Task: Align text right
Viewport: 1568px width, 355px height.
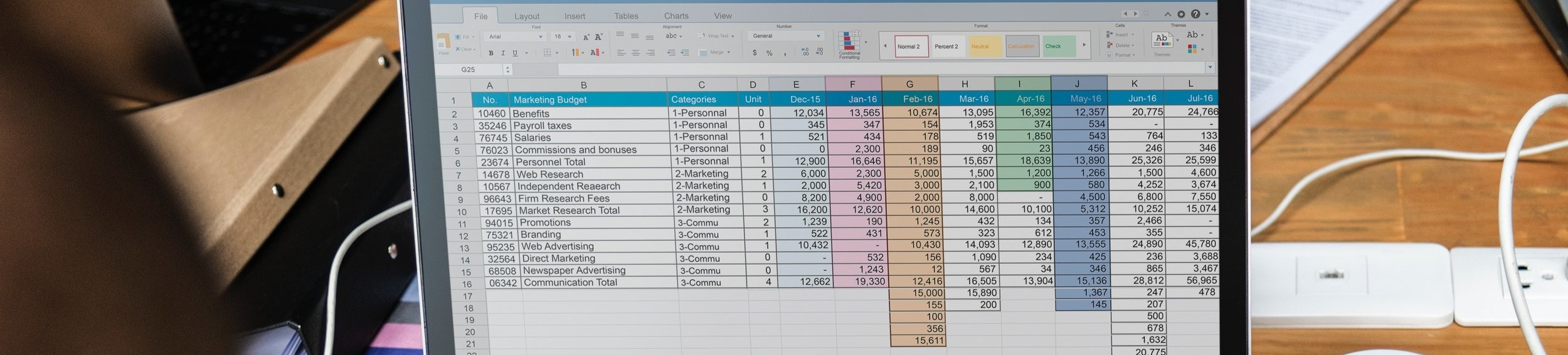Action: pyautogui.click(x=650, y=53)
